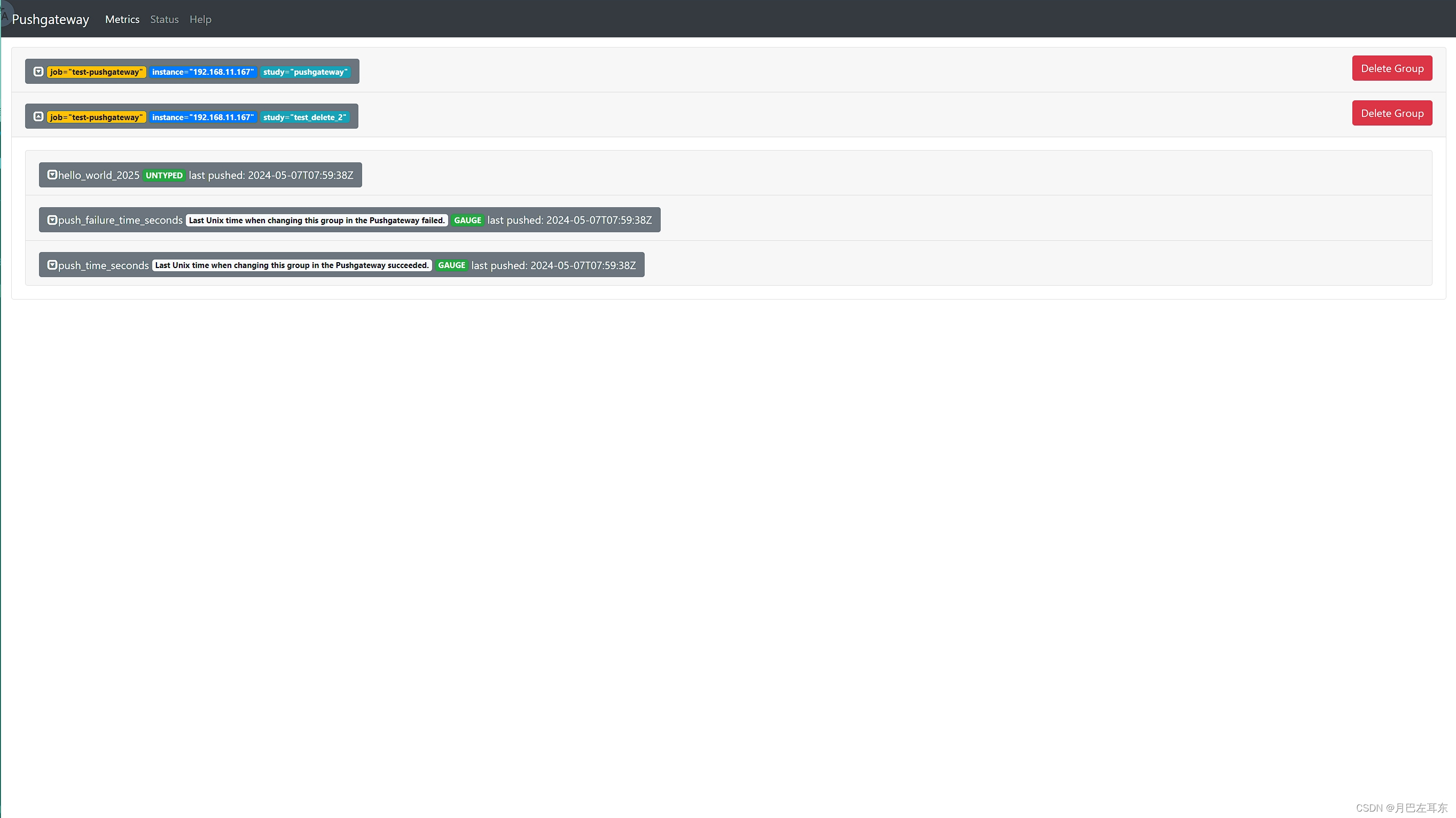Image resolution: width=1456 pixels, height=818 pixels.
Task: Click the UNTYPED badge on hello_world_2025
Action: pyautogui.click(x=164, y=175)
